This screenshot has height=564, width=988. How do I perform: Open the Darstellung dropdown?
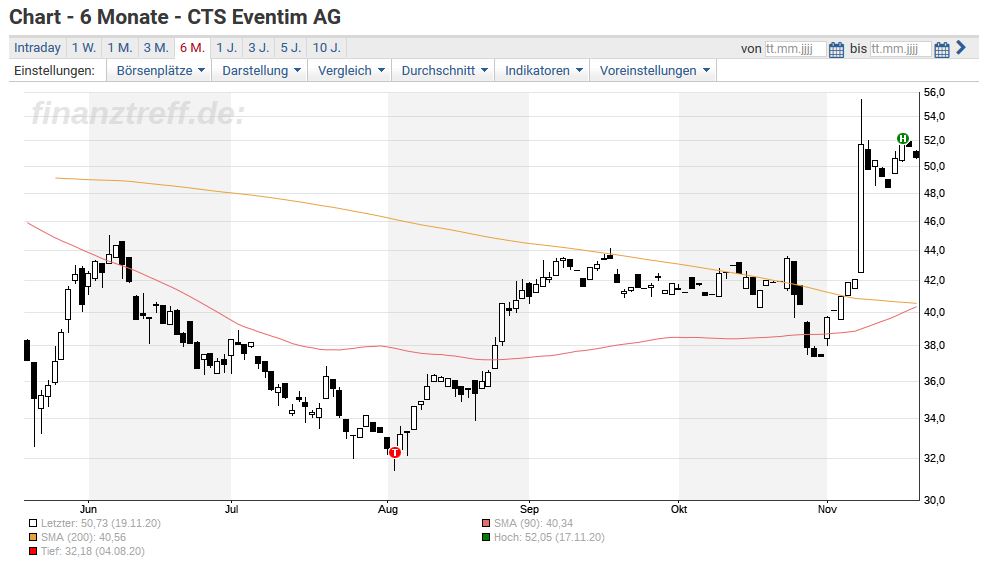click(x=261, y=71)
